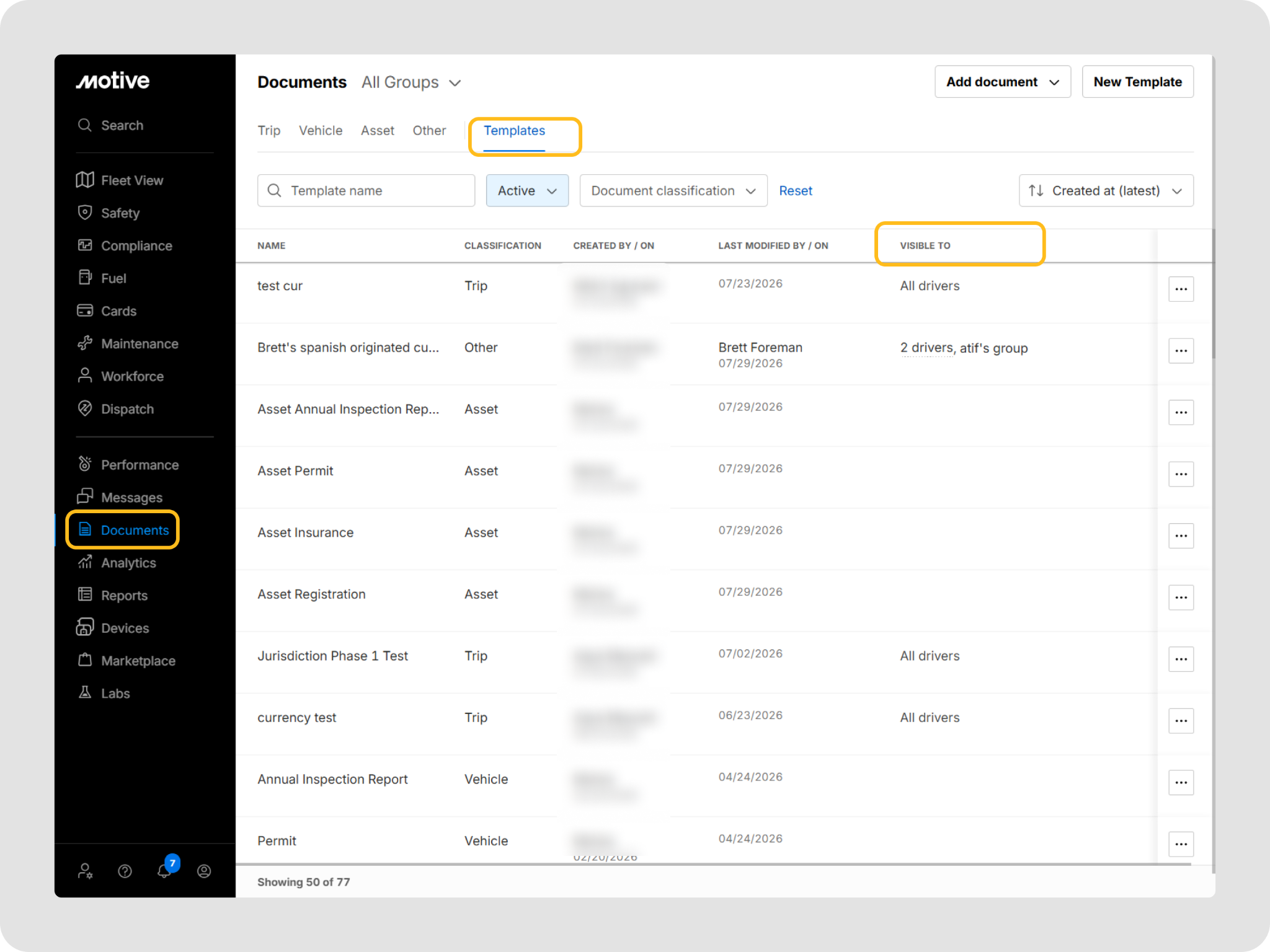Select the Templates tab
Viewport: 1270px width, 952px height.
click(514, 131)
